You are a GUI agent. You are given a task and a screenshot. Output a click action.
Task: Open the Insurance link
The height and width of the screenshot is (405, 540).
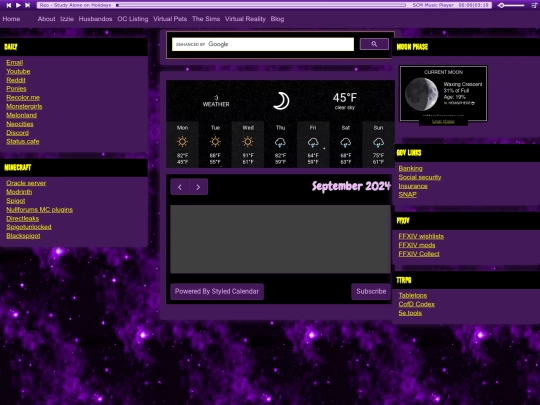pos(413,186)
